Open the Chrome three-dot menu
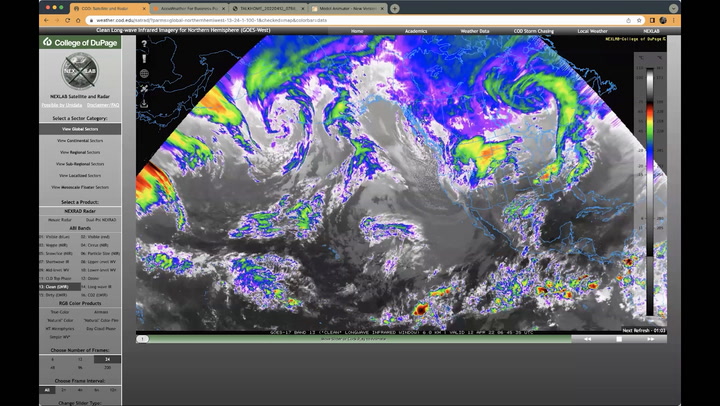This screenshot has width=720, height=406. [674, 20]
